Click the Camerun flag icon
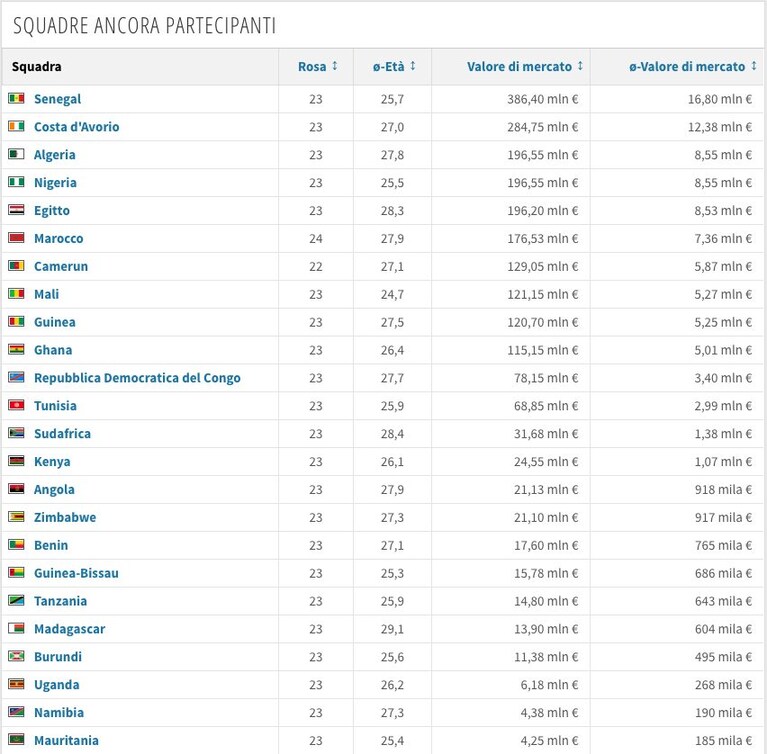 (16, 266)
